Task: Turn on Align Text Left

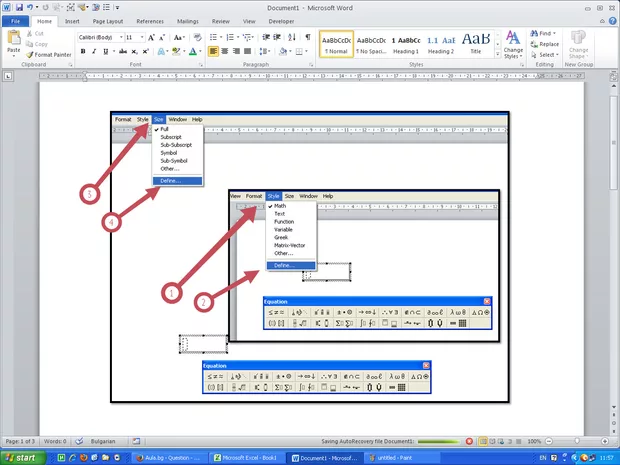Action: [213, 51]
